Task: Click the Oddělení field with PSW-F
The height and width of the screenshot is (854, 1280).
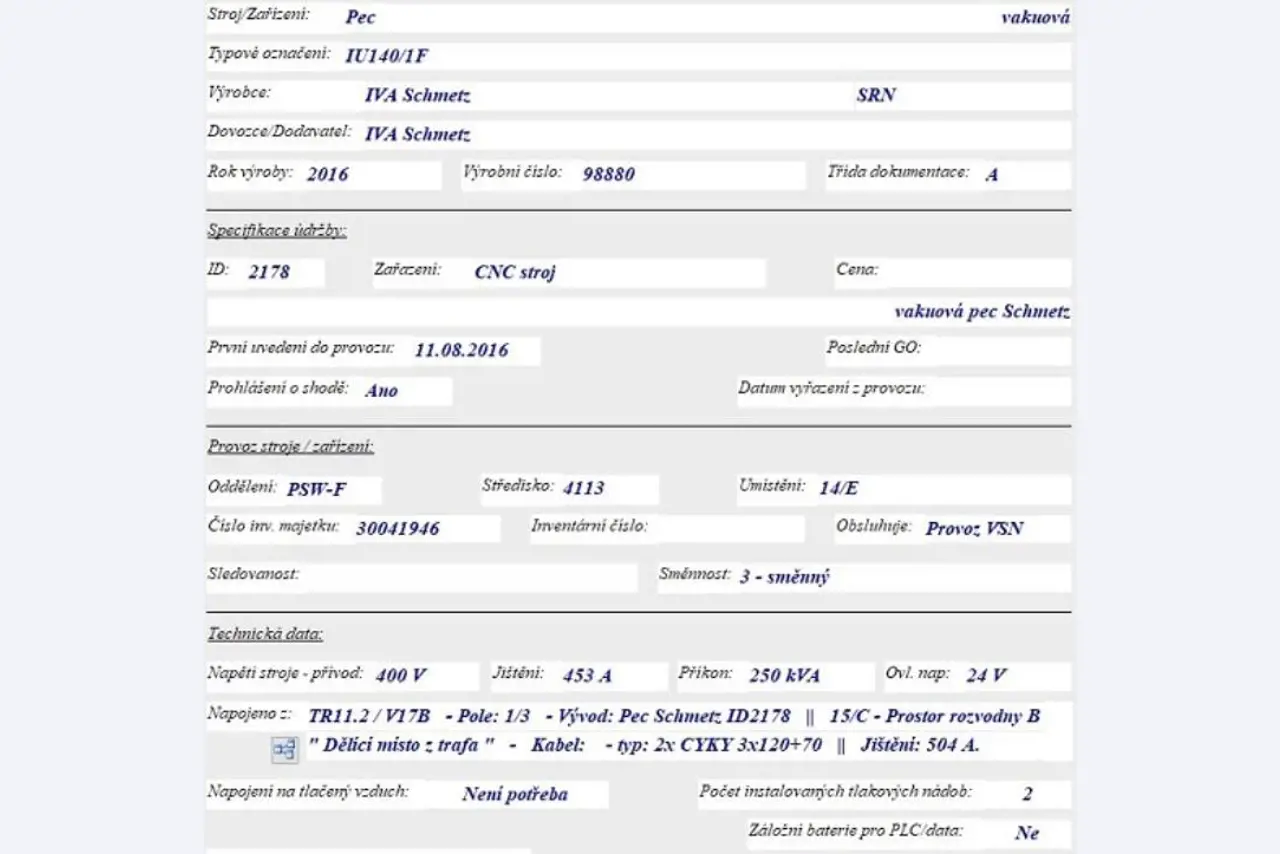Action: point(331,490)
